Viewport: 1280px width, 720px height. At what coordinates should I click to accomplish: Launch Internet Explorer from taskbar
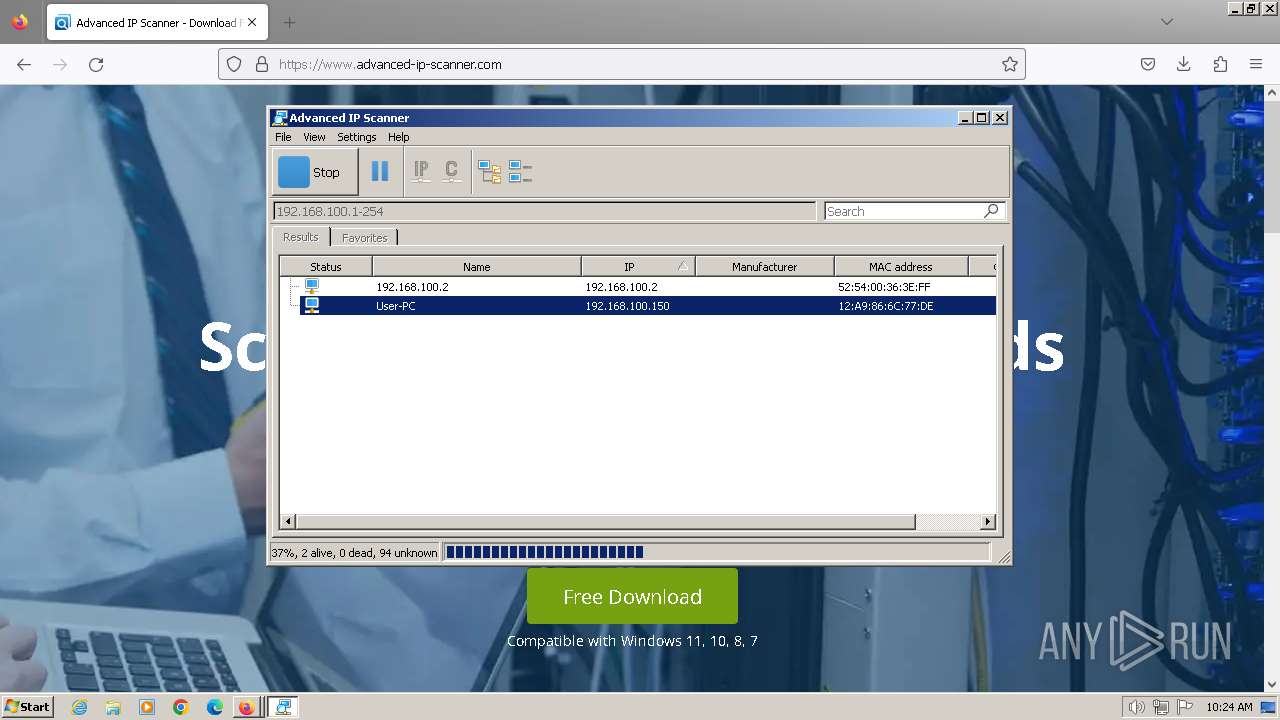(x=80, y=707)
